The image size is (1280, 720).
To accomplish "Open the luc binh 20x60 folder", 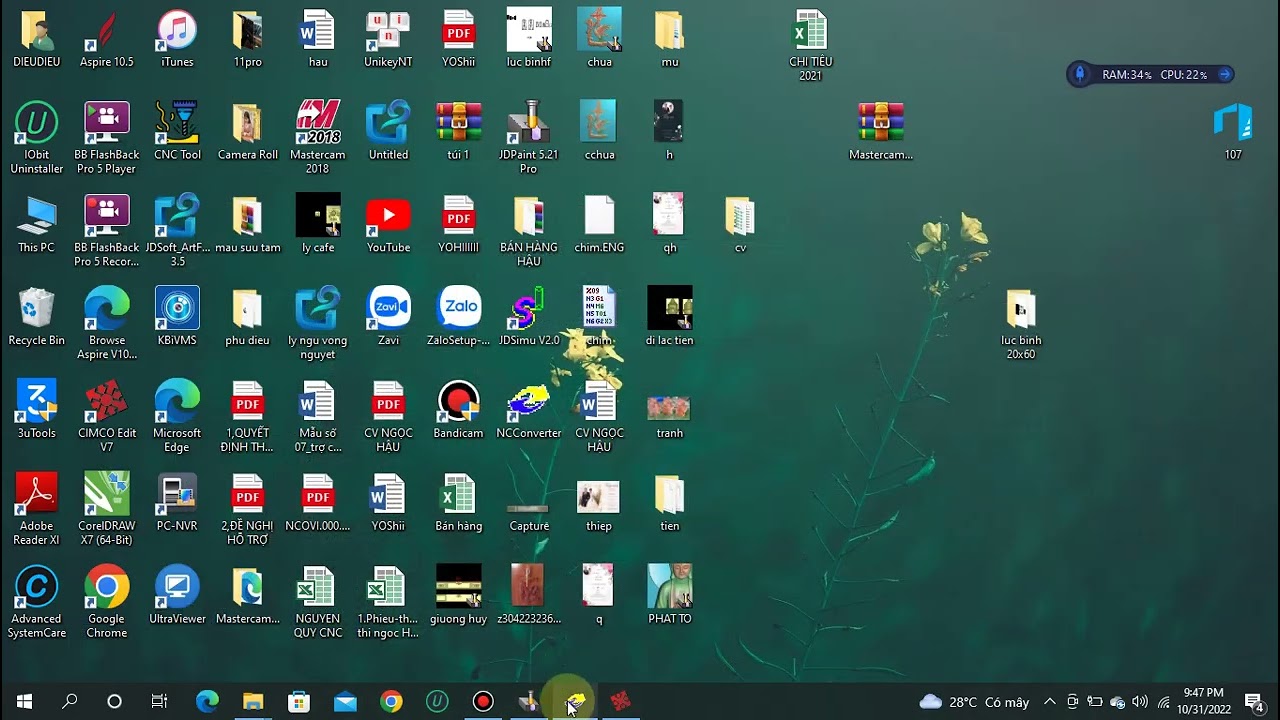I will tap(1021, 324).
